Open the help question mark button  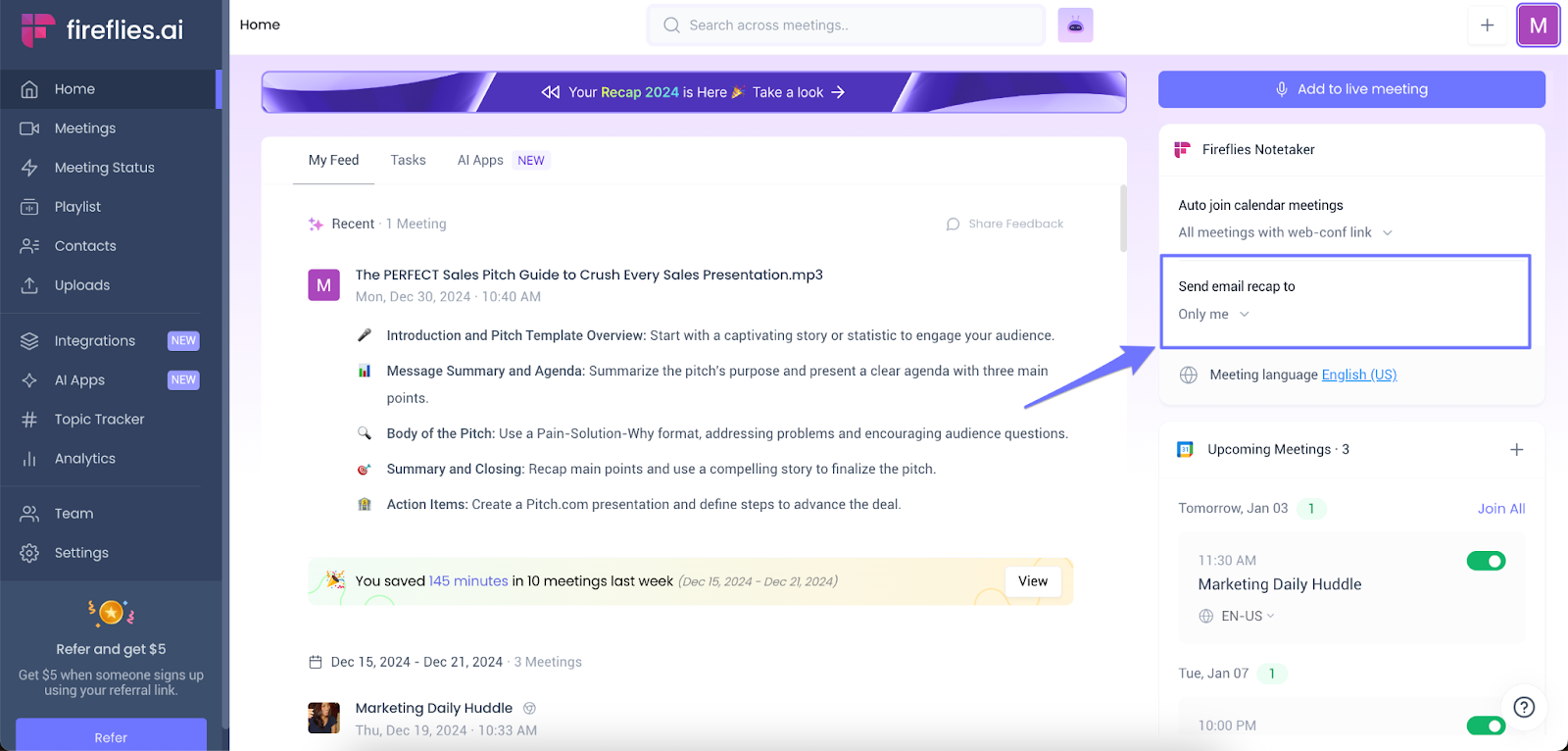[x=1524, y=707]
